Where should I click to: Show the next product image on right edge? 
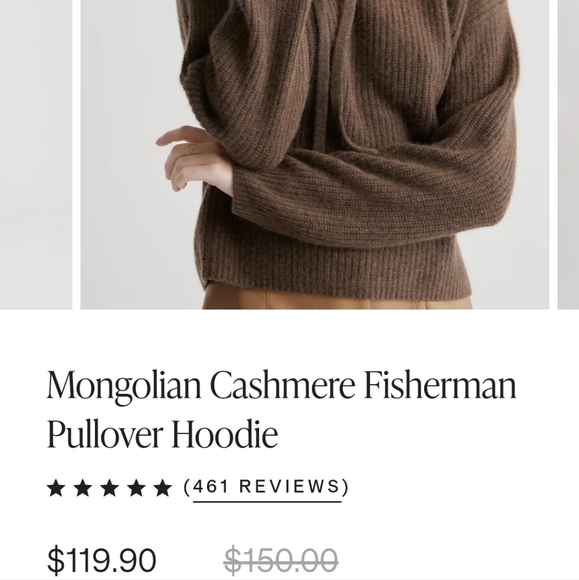(x=568, y=154)
